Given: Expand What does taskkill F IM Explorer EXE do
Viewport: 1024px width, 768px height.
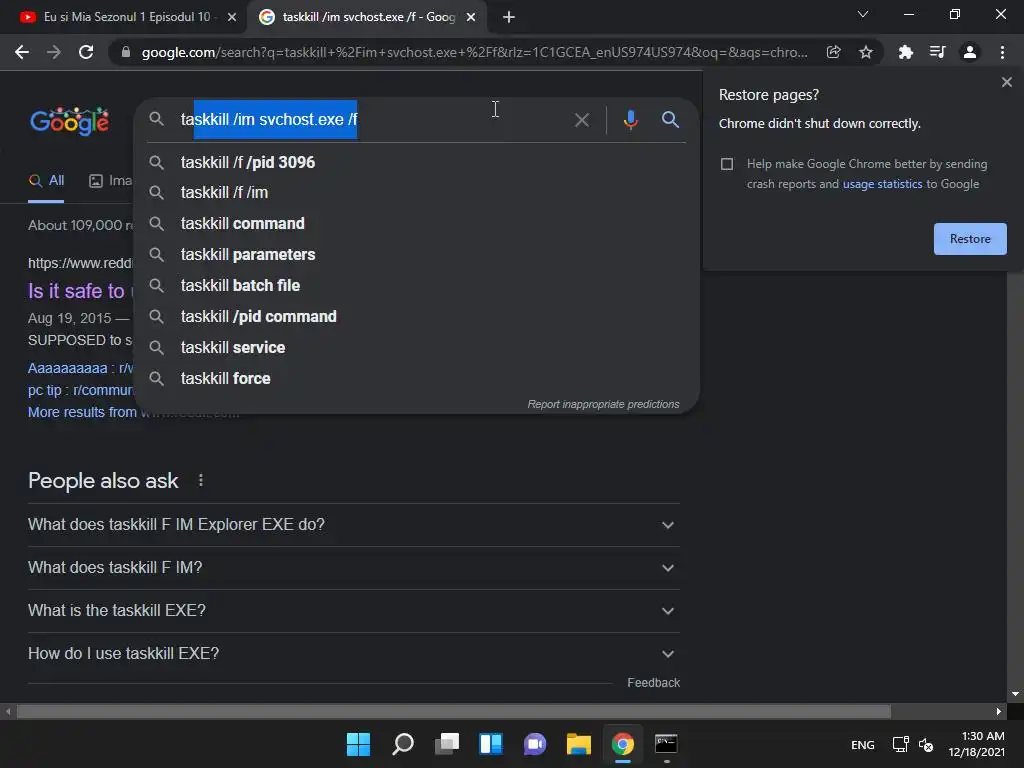Looking at the screenshot, I should pos(353,524).
